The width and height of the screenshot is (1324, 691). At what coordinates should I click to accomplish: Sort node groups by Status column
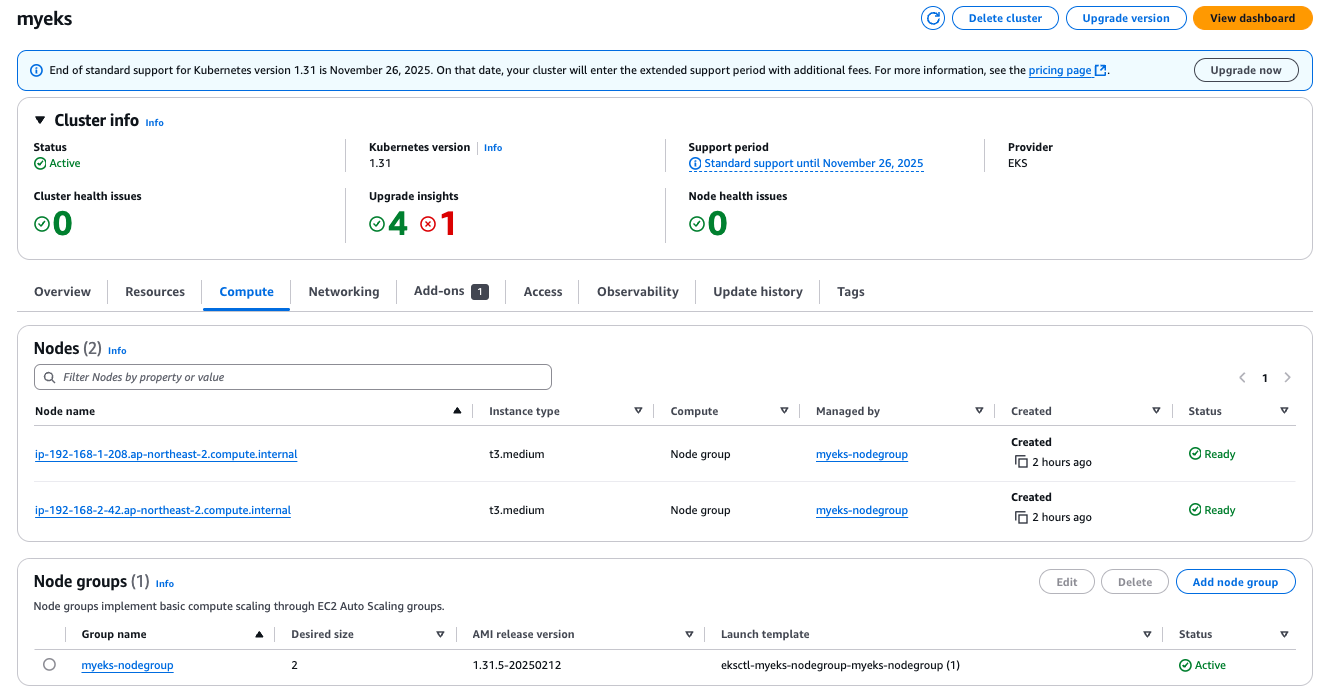1284,634
